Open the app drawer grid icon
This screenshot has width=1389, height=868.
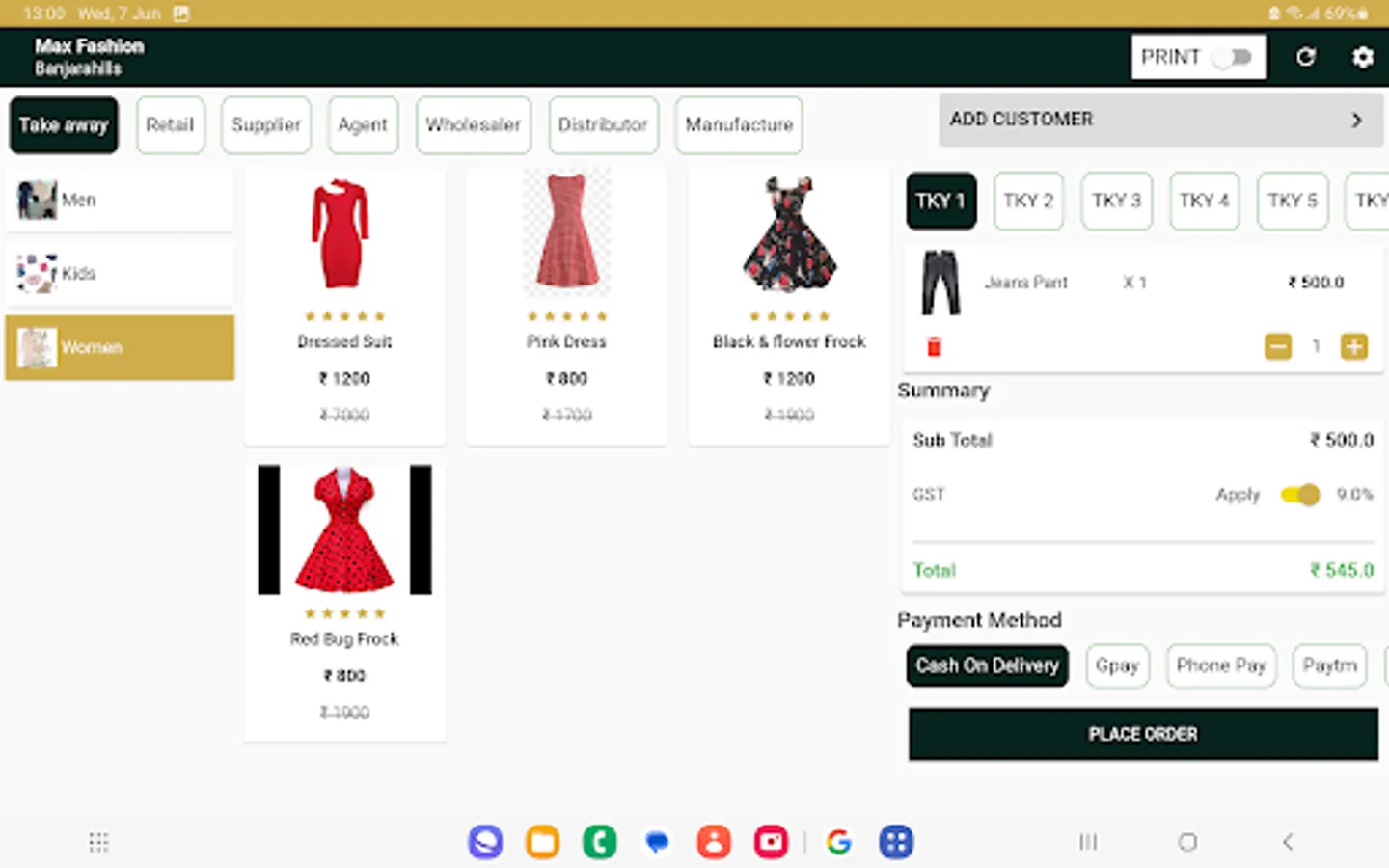coord(98,842)
